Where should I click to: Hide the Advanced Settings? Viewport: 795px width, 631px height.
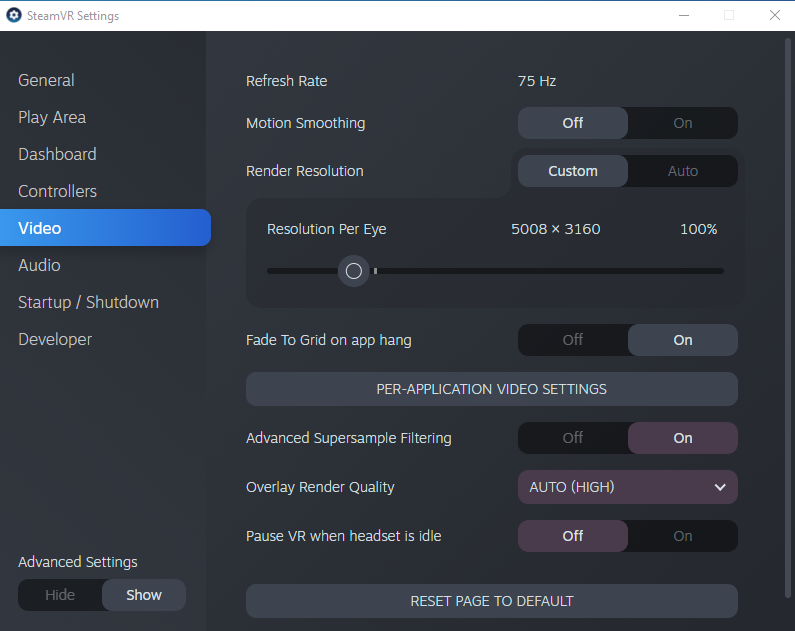click(60, 595)
